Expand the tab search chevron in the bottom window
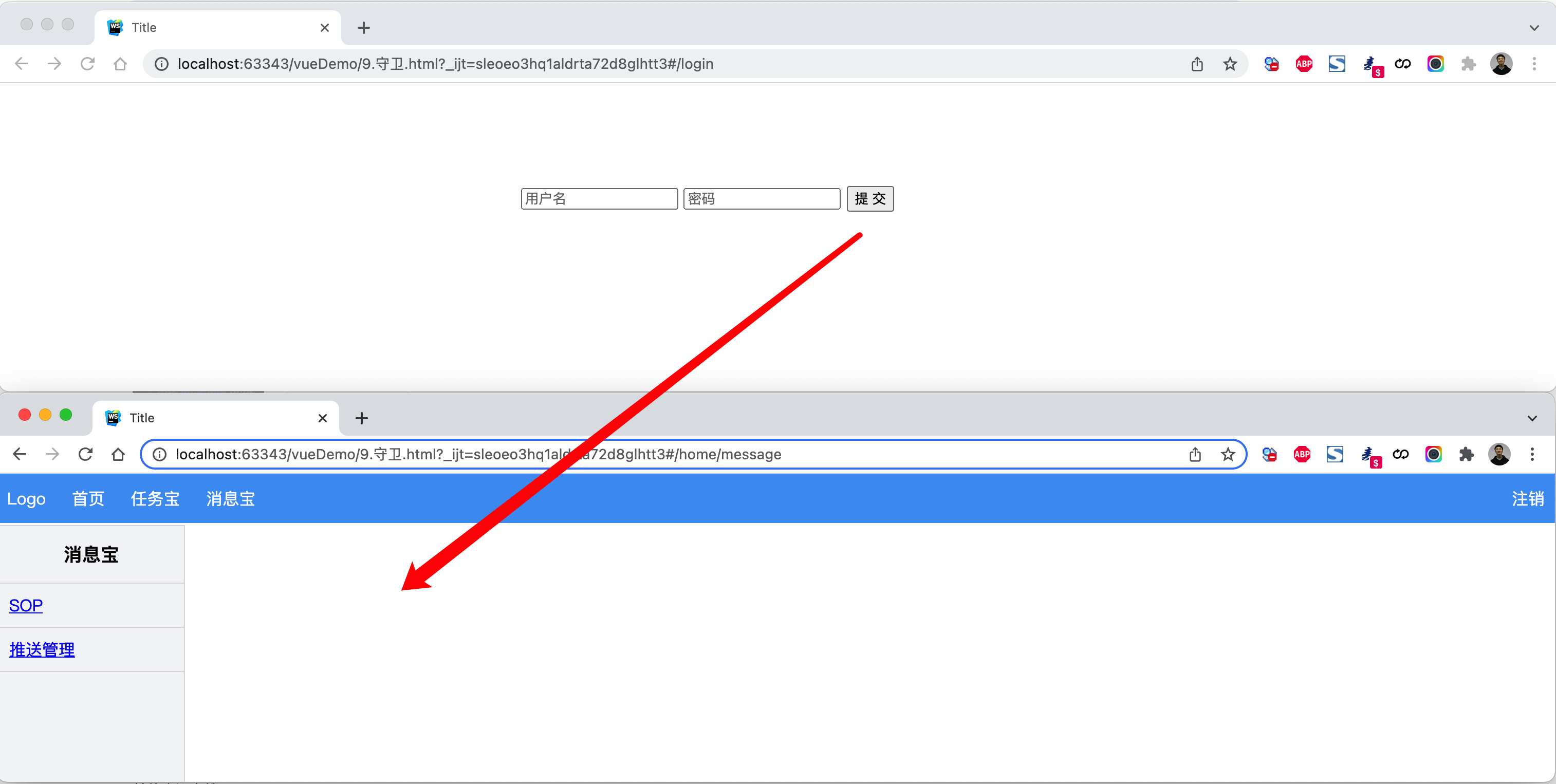Screen dimensions: 1556x784 click(x=1532, y=418)
